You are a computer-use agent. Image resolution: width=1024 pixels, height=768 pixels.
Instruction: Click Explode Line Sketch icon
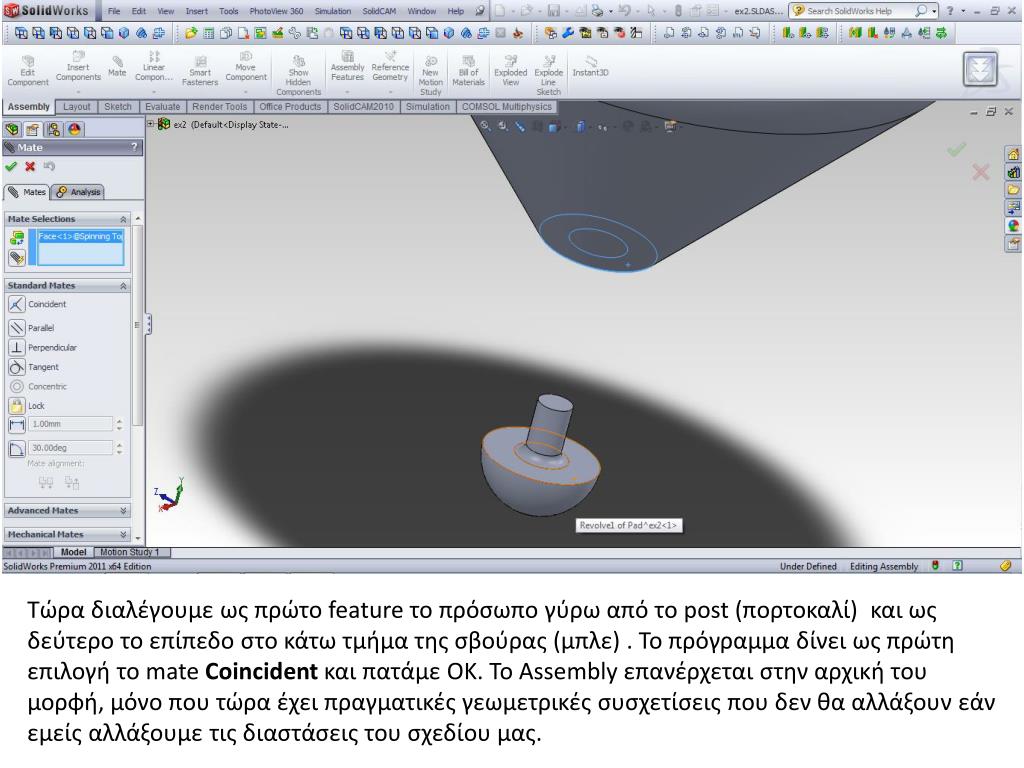click(x=549, y=75)
